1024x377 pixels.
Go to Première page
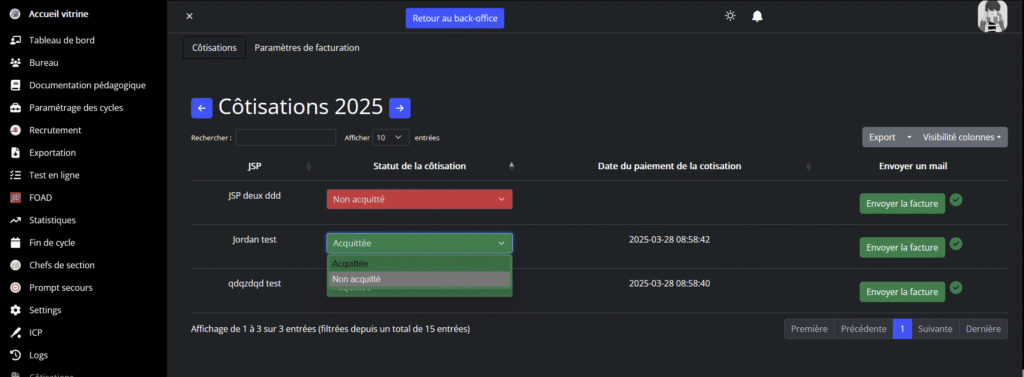[x=809, y=329]
